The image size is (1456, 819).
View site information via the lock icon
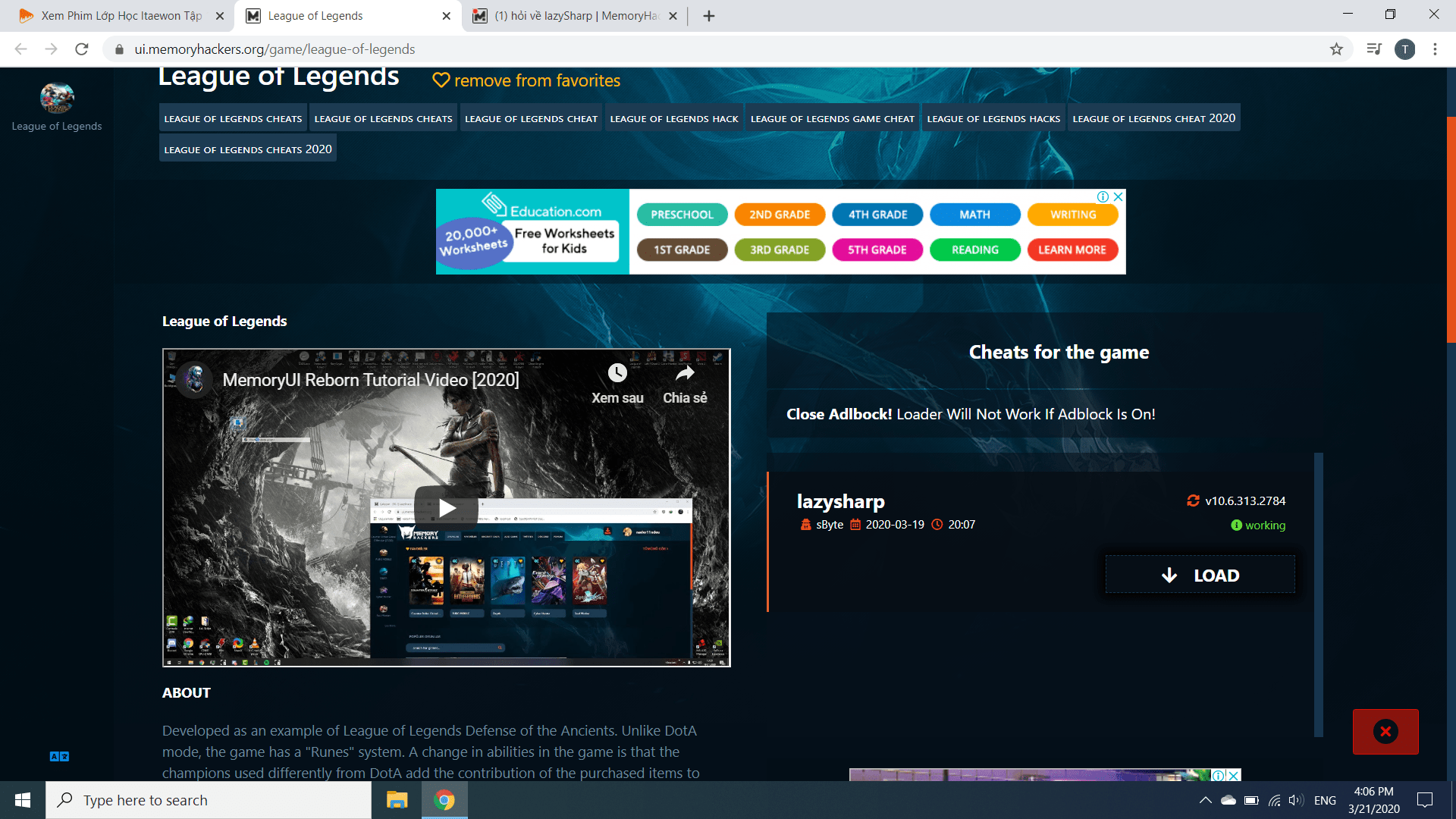coord(119,49)
